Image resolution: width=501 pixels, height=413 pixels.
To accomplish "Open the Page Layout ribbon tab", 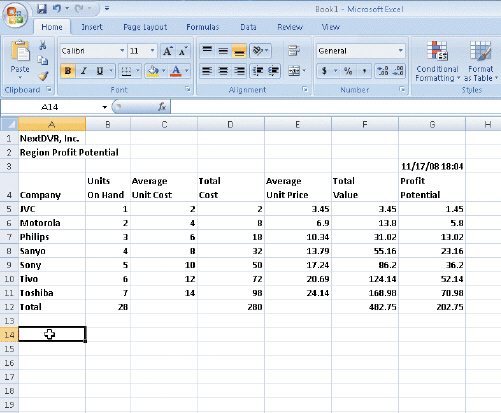I will pyautogui.click(x=145, y=27).
